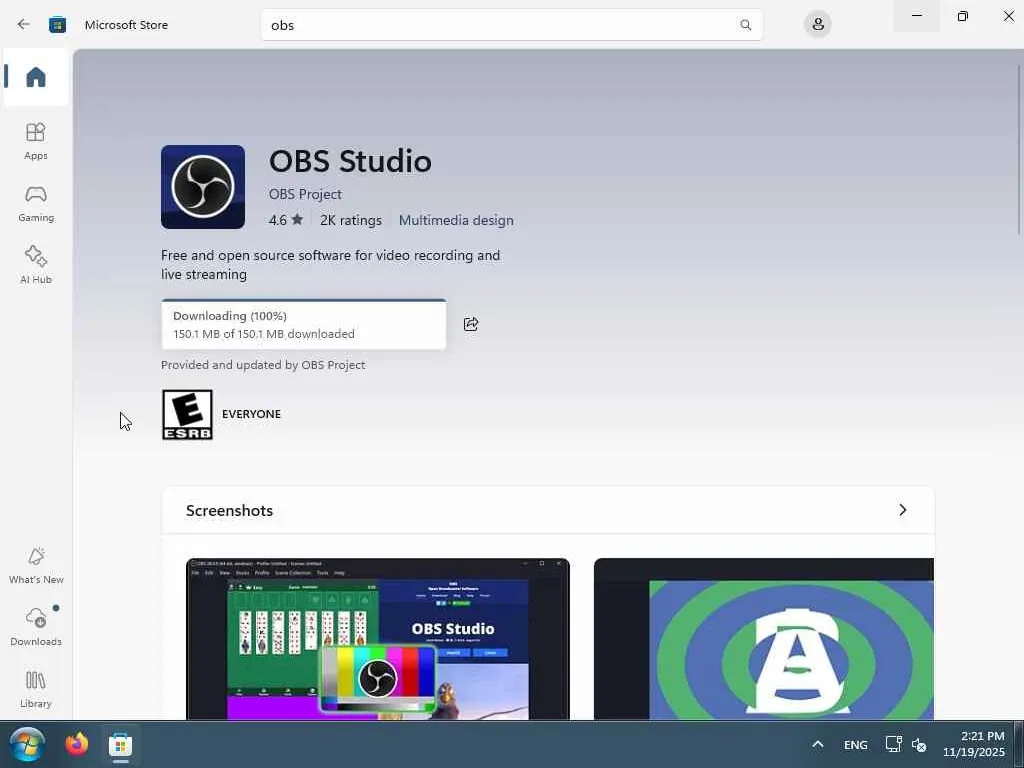This screenshot has height=768, width=1024.
Task: Click the Downloading (100%) progress button
Action: click(304, 325)
